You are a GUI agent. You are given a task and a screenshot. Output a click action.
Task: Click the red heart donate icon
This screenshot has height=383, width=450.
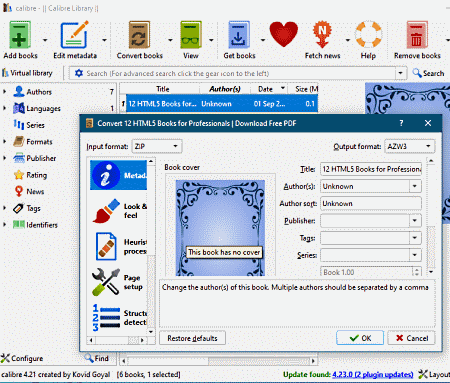tap(284, 34)
